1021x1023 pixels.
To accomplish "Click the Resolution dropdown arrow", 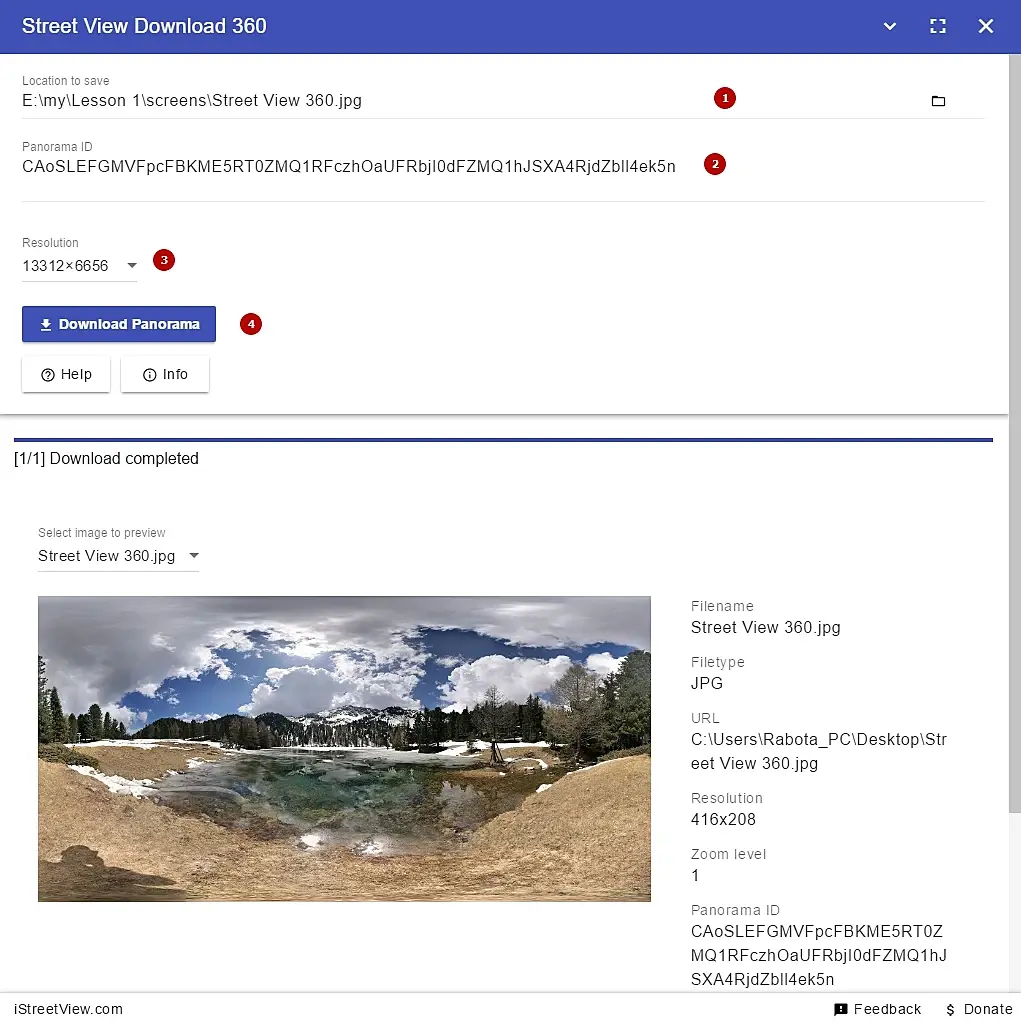I will pyautogui.click(x=132, y=266).
